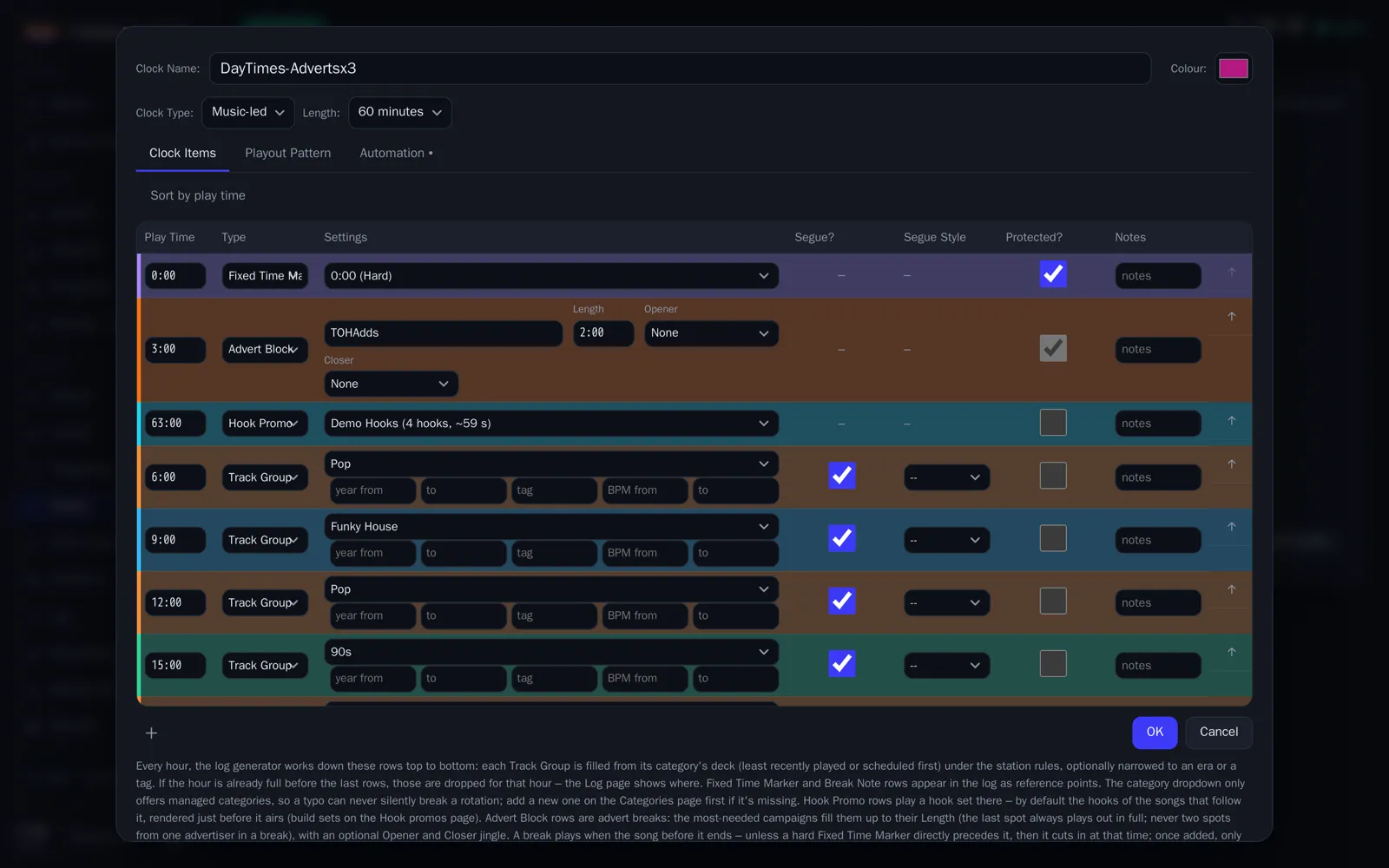The height and width of the screenshot is (868, 1389).
Task: Click the up arrow on the Advert Block row
Action: coord(1231,317)
